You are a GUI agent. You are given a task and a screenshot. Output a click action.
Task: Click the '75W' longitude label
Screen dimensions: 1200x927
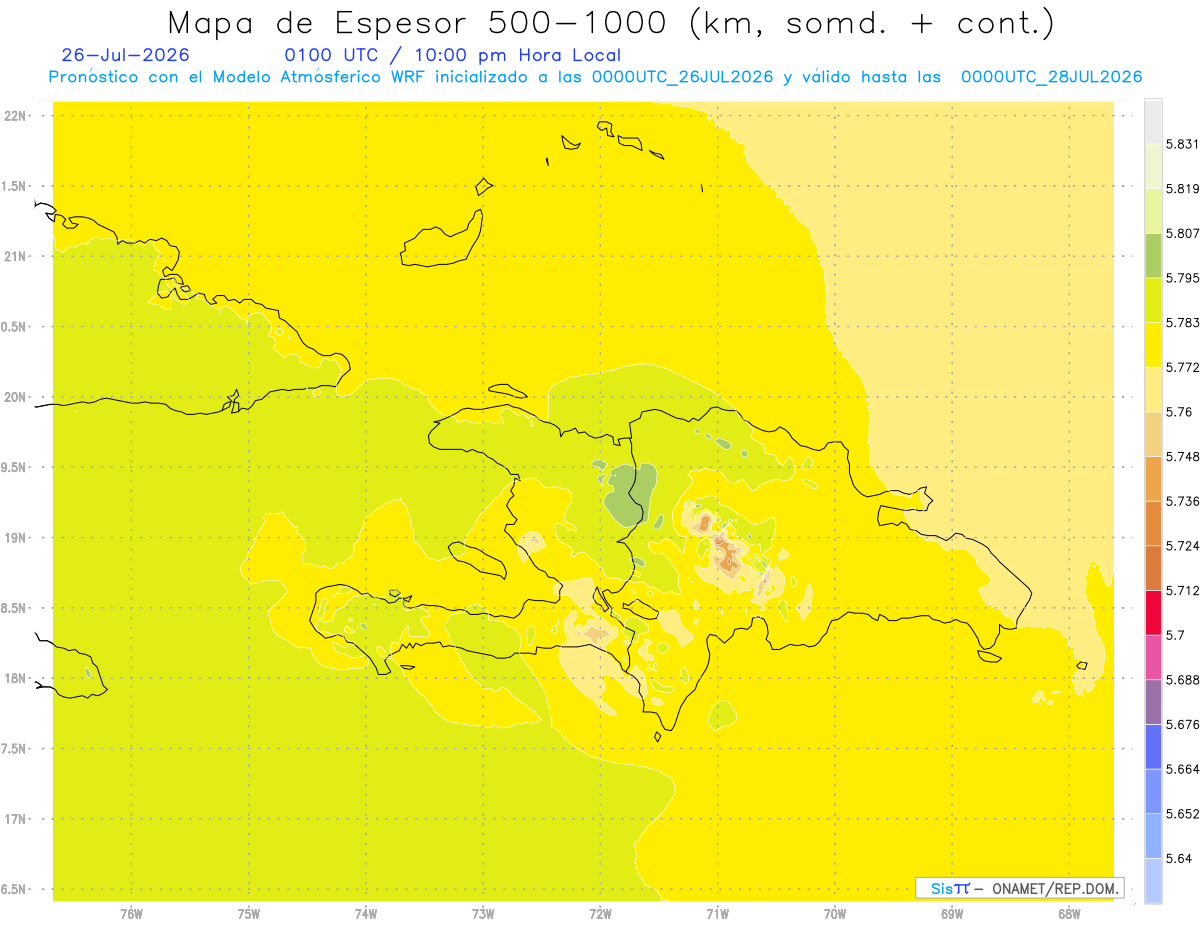pos(249,914)
